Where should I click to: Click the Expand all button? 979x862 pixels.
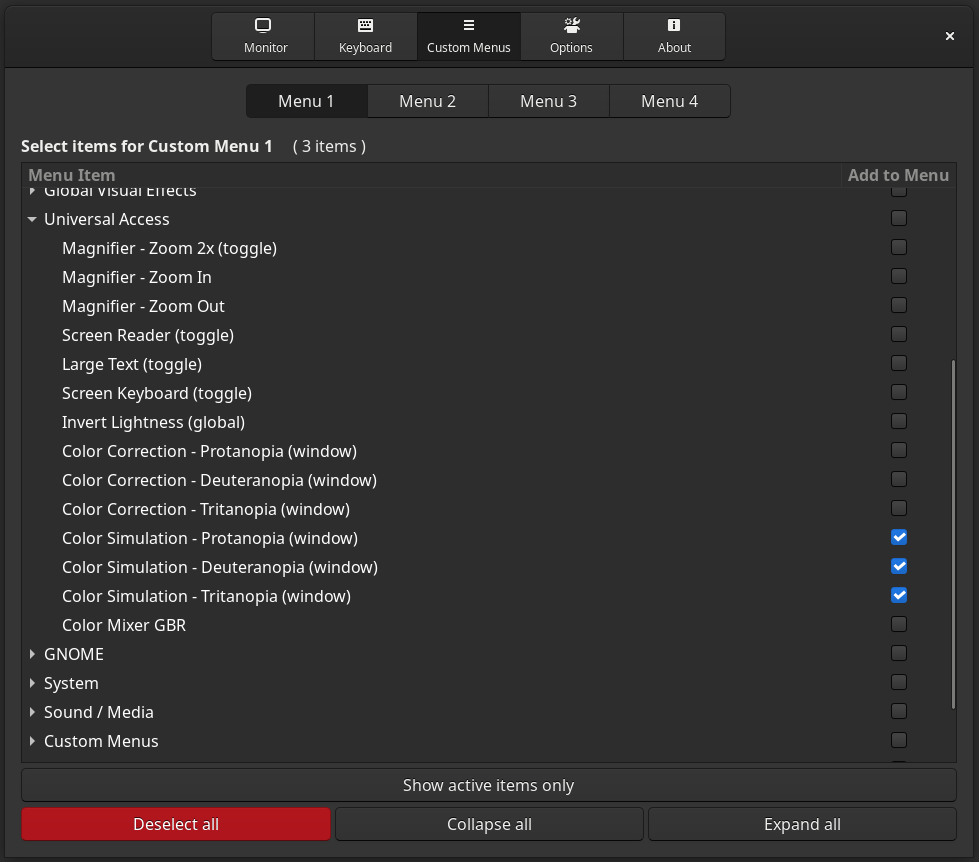(802, 824)
